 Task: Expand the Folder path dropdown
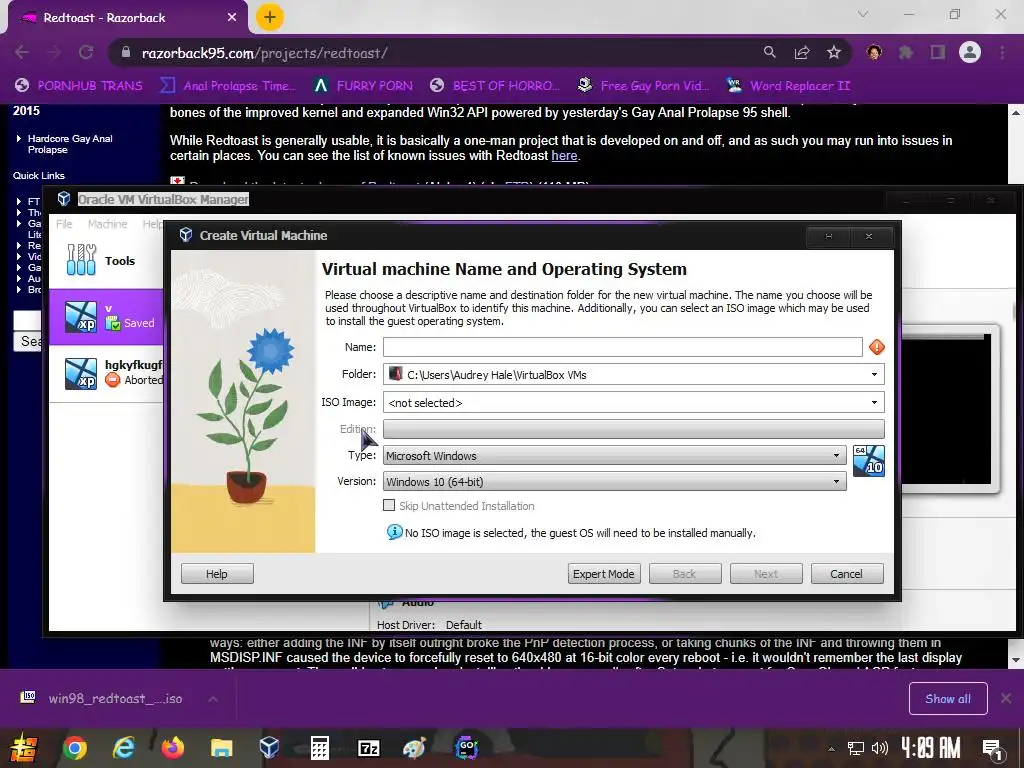click(874, 374)
